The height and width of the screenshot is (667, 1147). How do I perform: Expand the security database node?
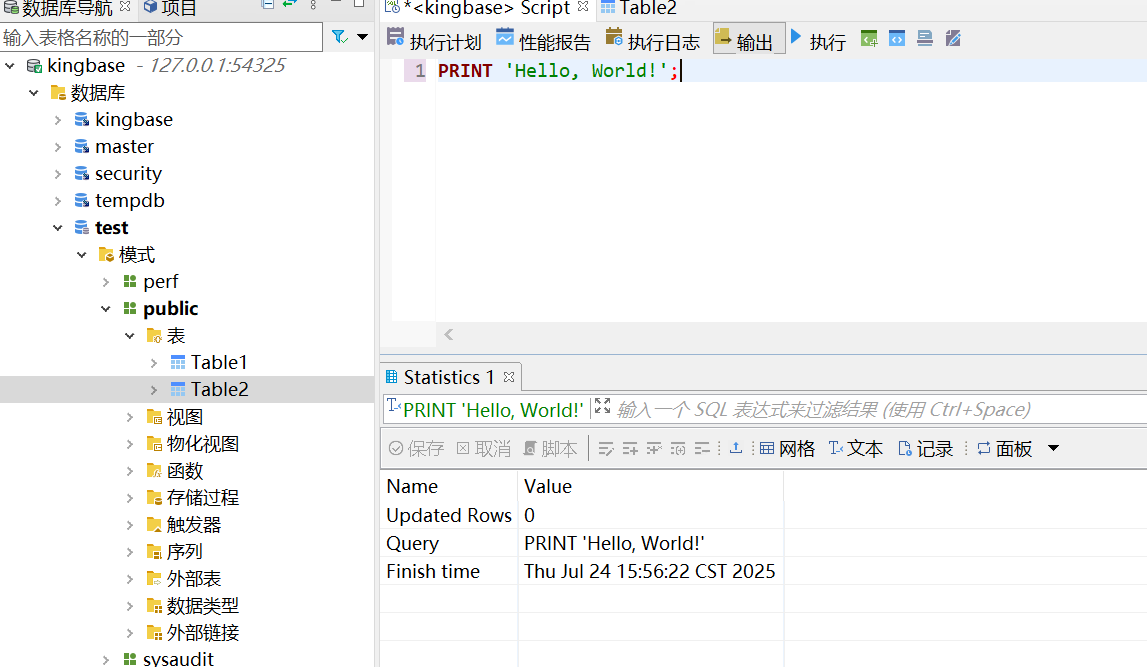pyautogui.click(x=58, y=174)
